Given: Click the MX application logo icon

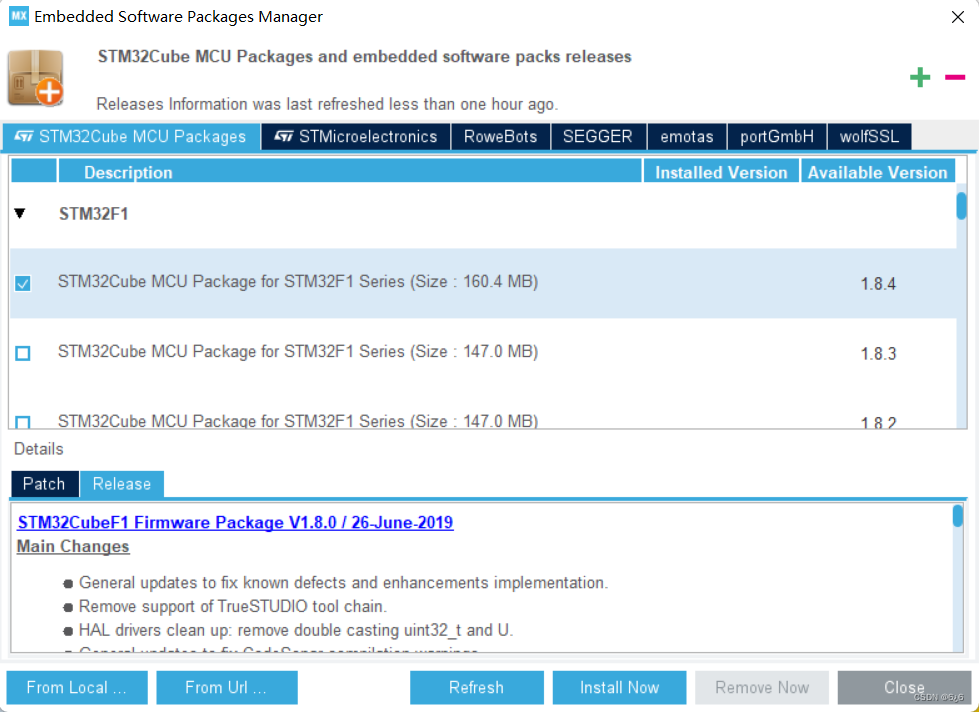Looking at the screenshot, I should 19,16.
